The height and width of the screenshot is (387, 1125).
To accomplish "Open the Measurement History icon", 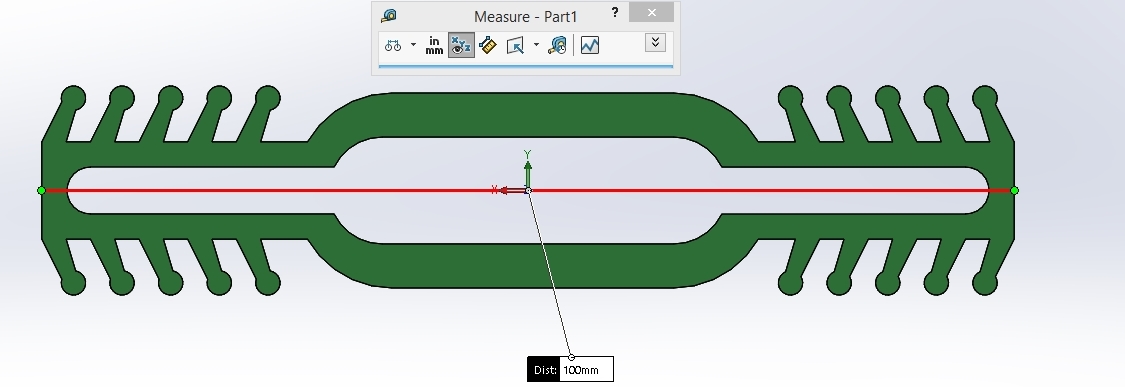I will click(557, 46).
